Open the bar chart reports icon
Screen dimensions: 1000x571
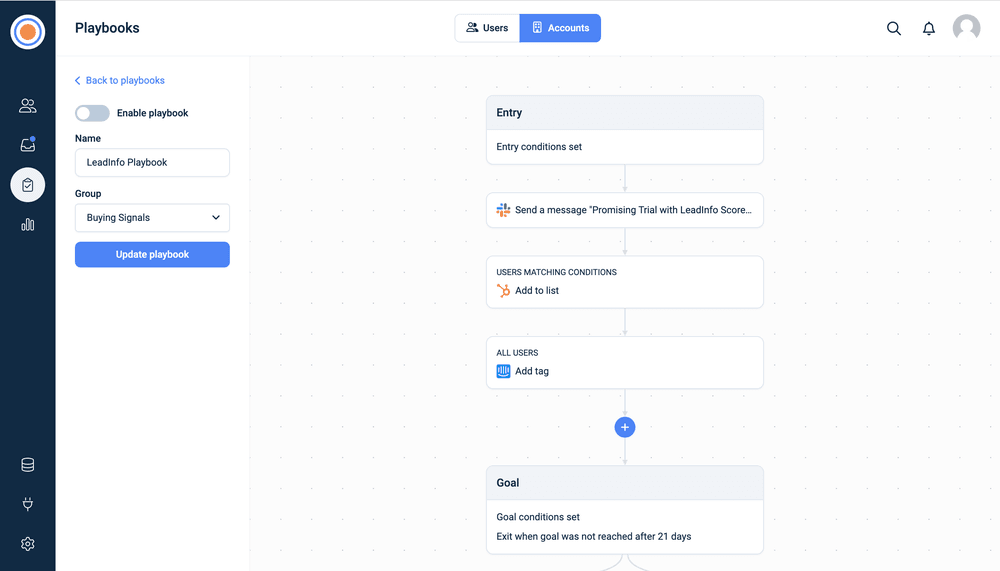28,225
